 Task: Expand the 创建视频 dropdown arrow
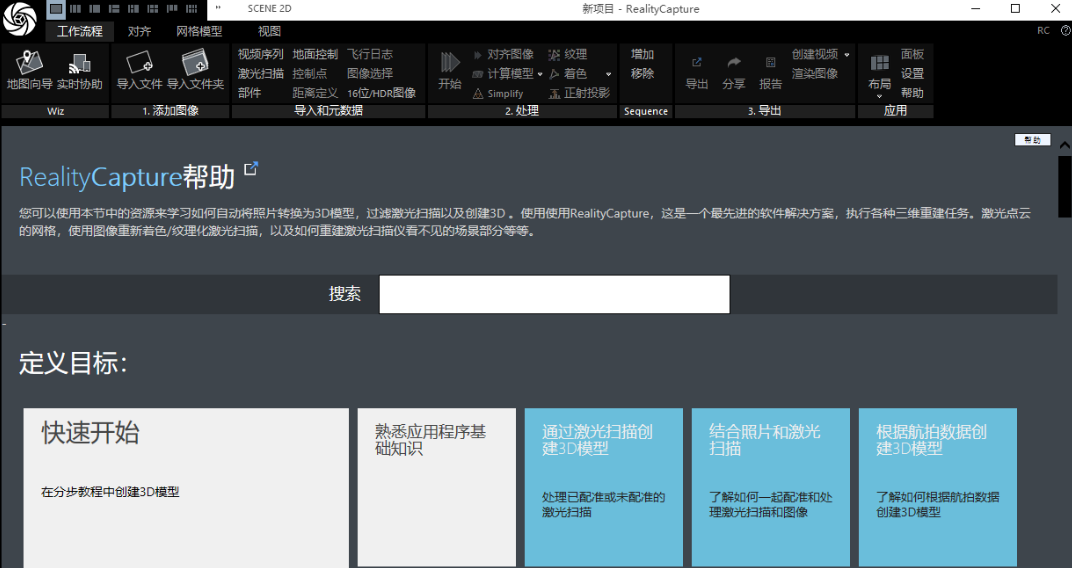pos(847,55)
